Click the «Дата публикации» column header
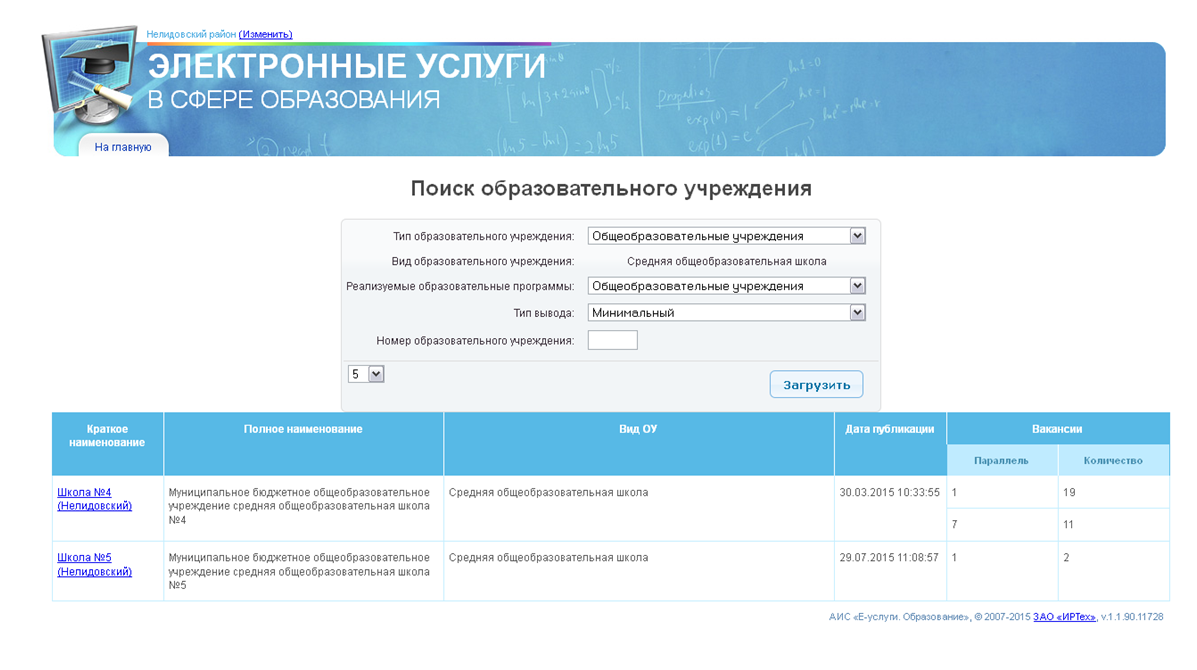 tap(889, 429)
